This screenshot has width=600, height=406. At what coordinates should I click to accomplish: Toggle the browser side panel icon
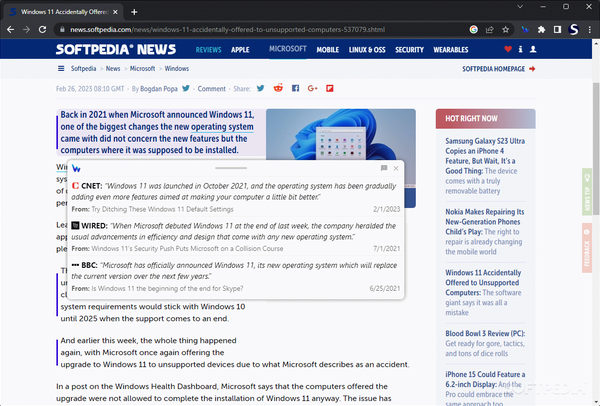click(x=557, y=29)
